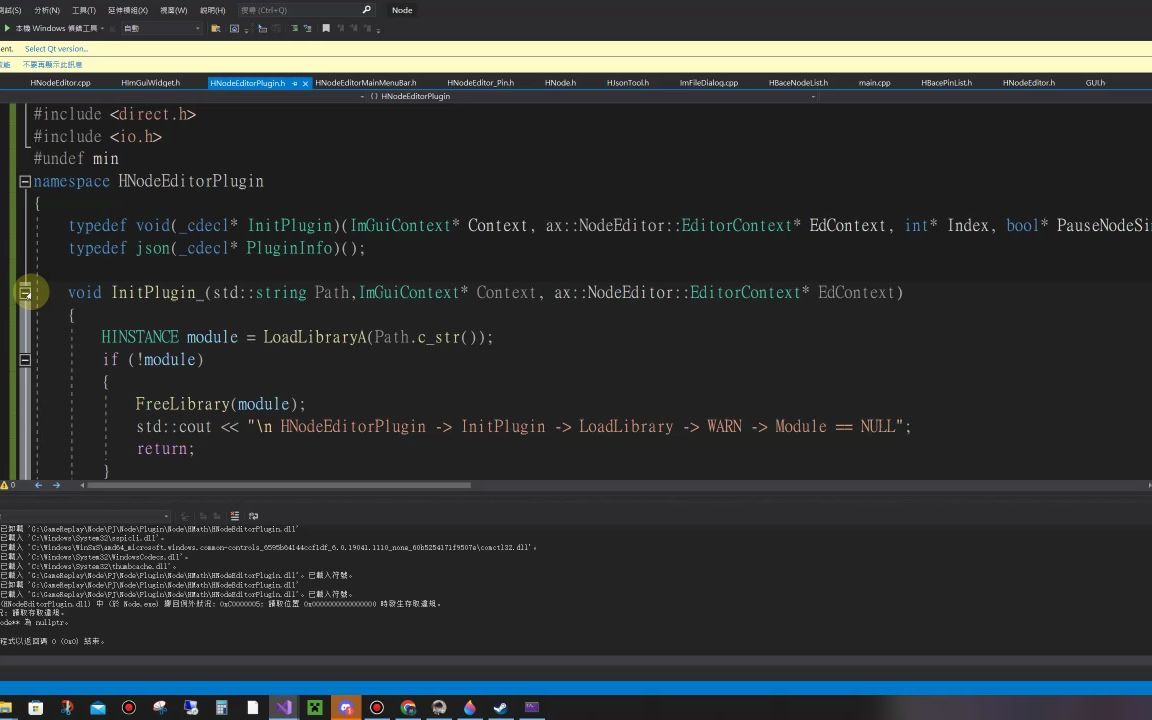Open the 說明(H) menu
1152x720 pixels.
coord(212,10)
